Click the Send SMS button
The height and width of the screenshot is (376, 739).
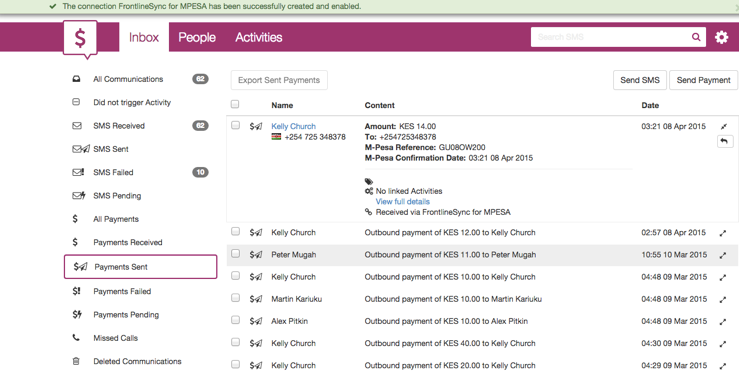(x=640, y=80)
